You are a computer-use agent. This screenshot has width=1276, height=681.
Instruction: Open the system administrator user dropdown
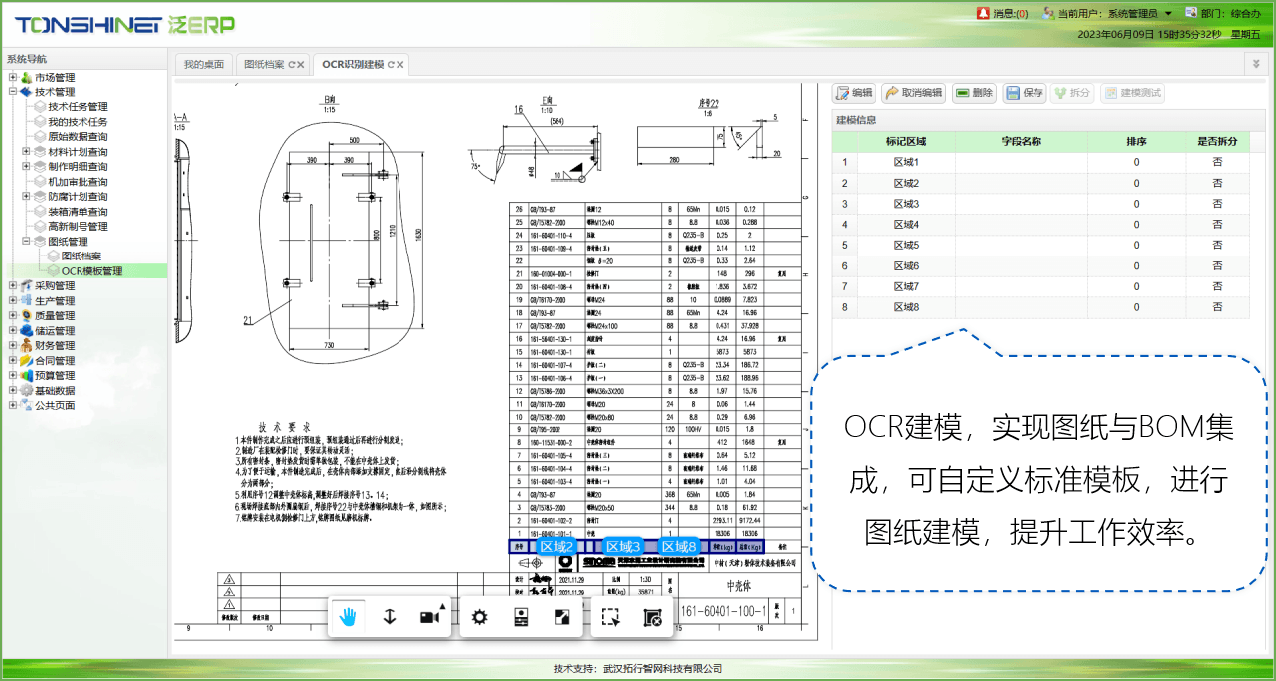[x=1168, y=14]
